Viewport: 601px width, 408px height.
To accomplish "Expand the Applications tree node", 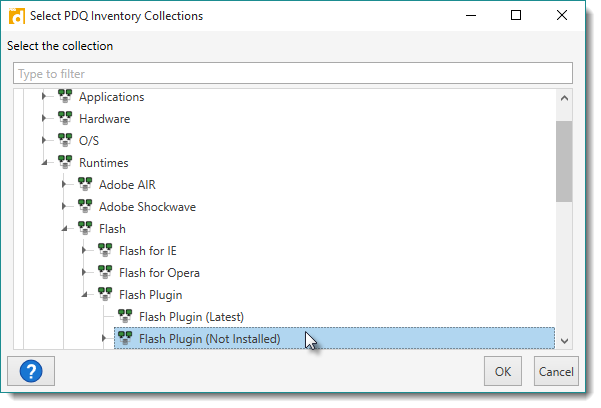I will [x=44, y=98].
